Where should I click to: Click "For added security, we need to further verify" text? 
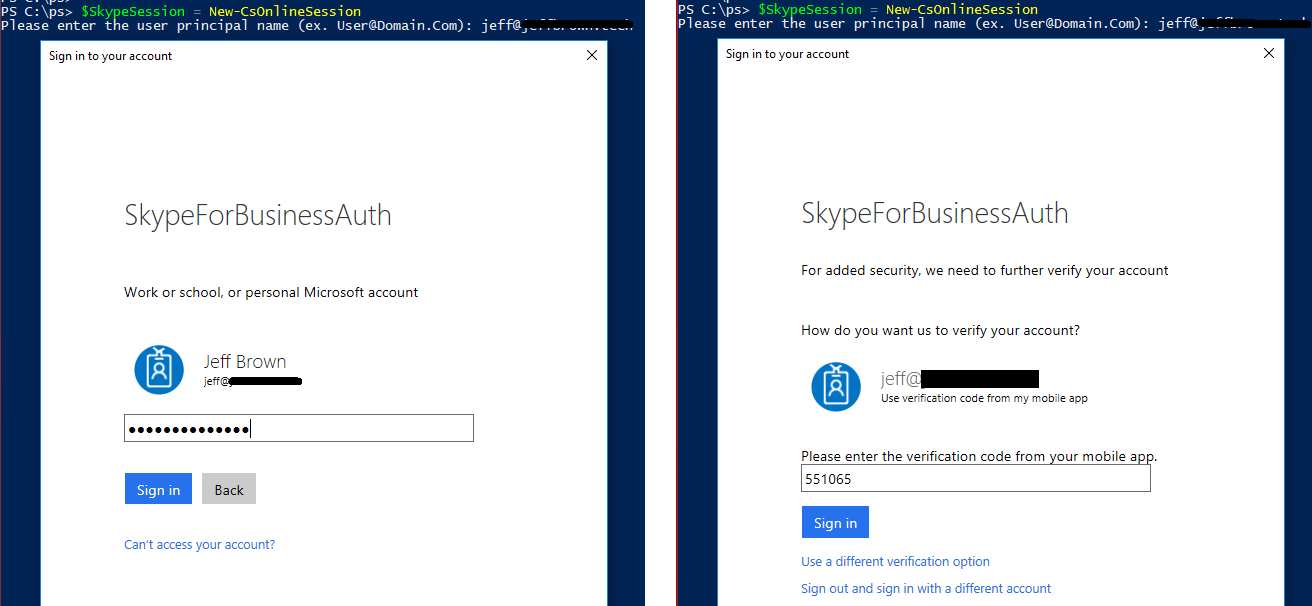click(985, 270)
